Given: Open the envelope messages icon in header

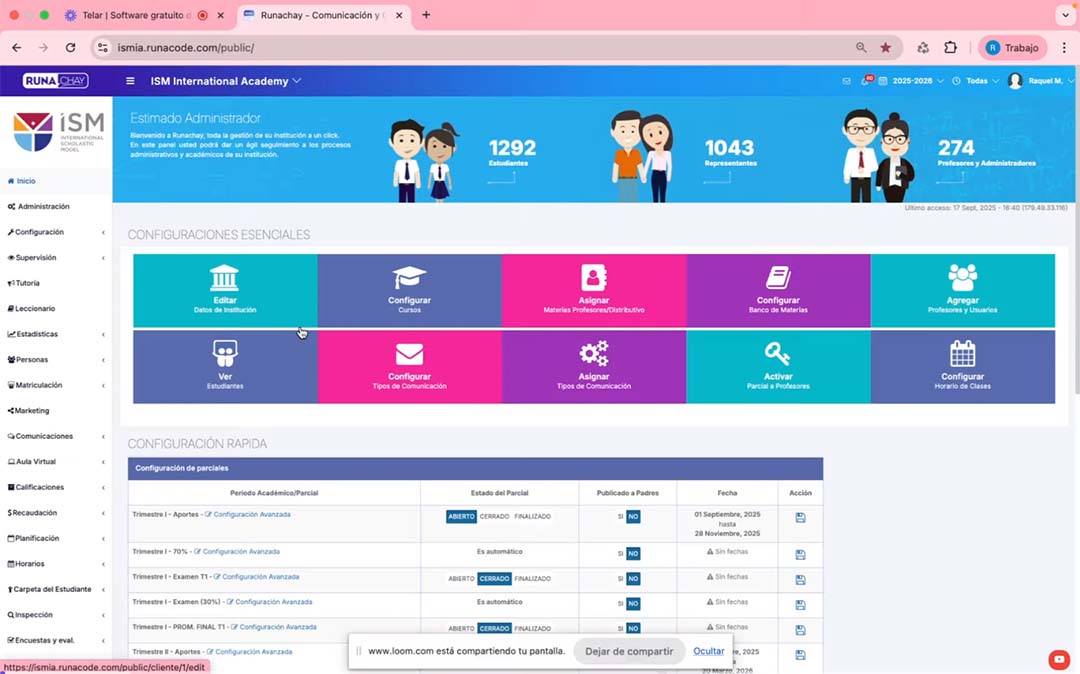Looking at the screenshot, I should tap(847, 81).
